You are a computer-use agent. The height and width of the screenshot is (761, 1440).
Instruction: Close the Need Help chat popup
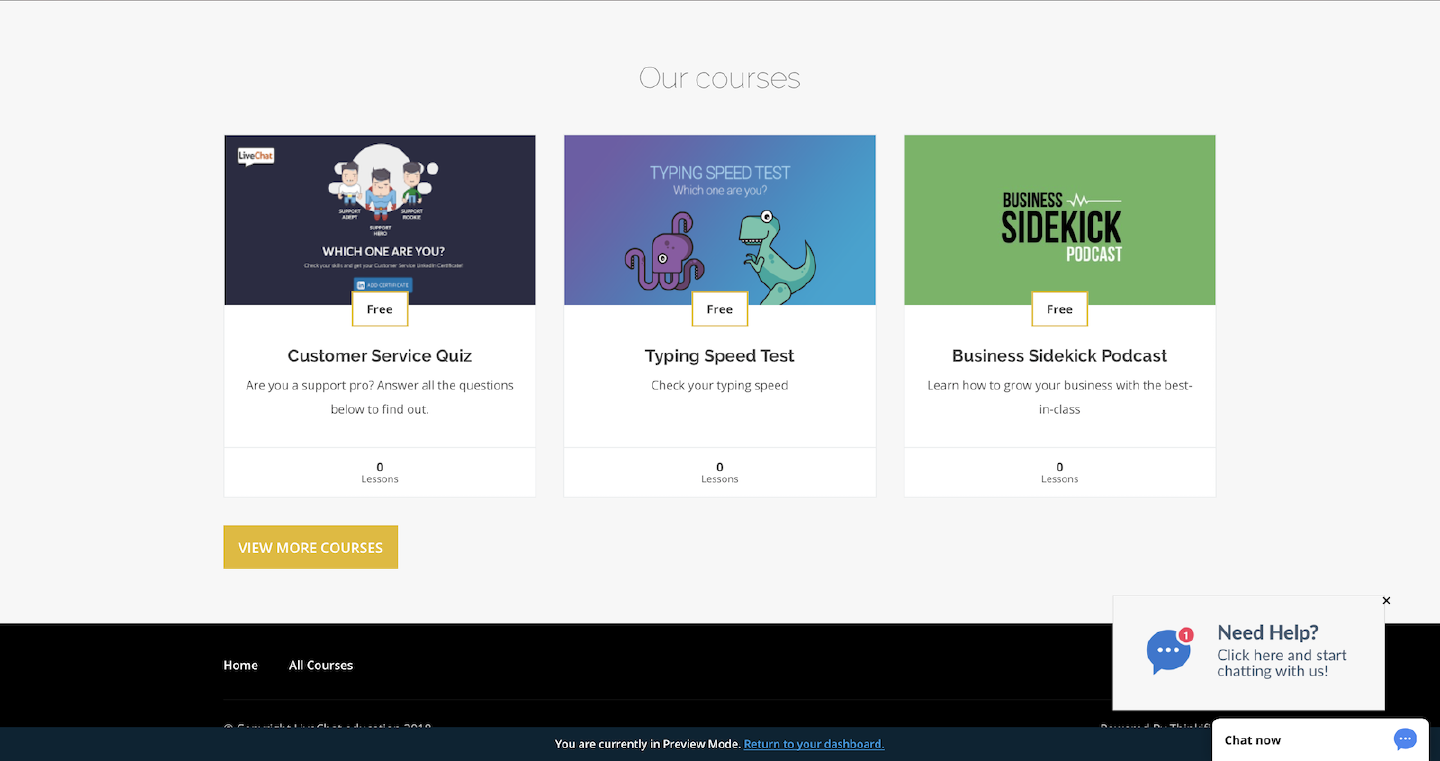[x=1386, y=600]
